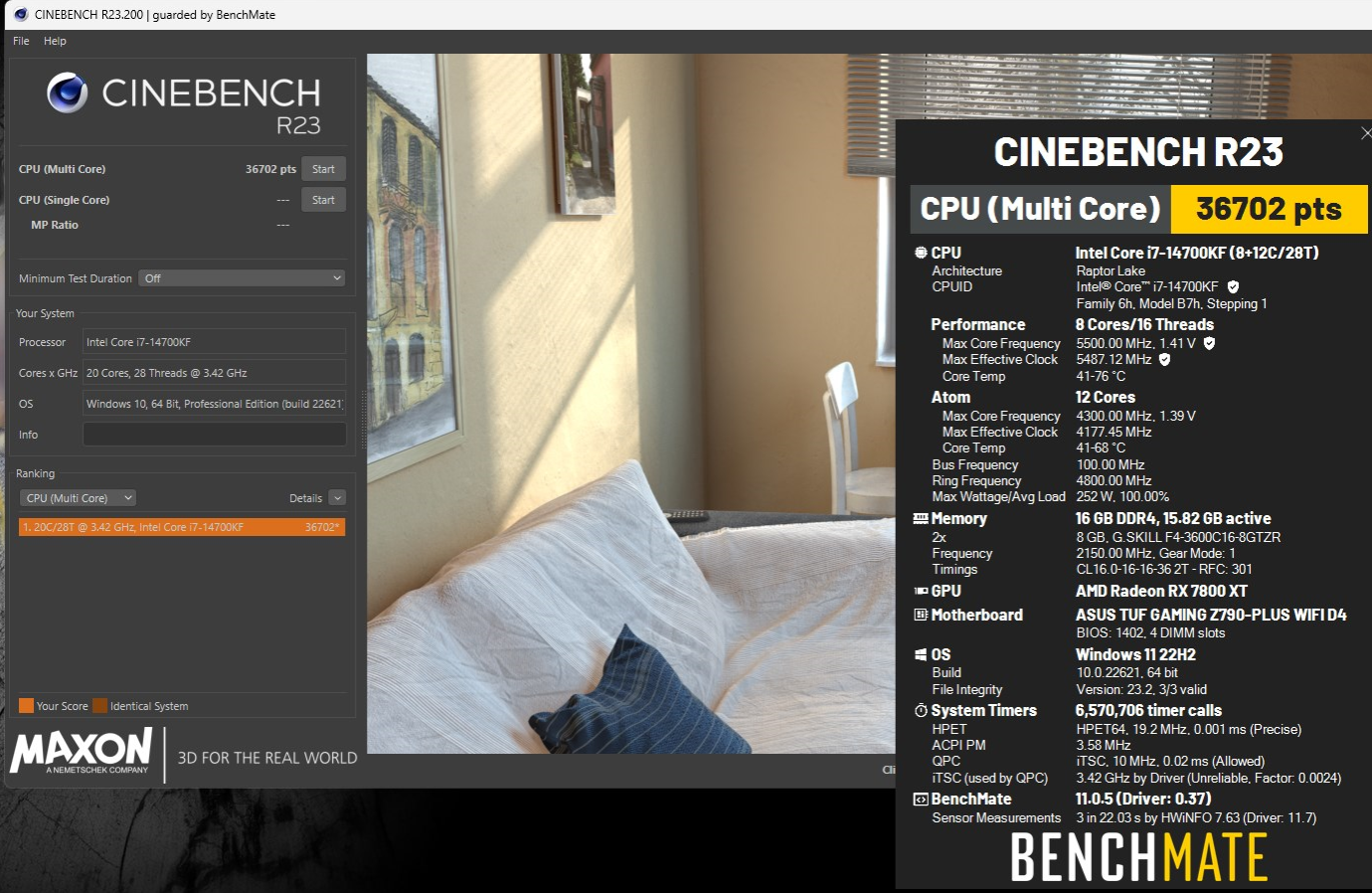Click the Cores x GHz field
Viewport: 1372px width, 893px height.
[215, 373]
